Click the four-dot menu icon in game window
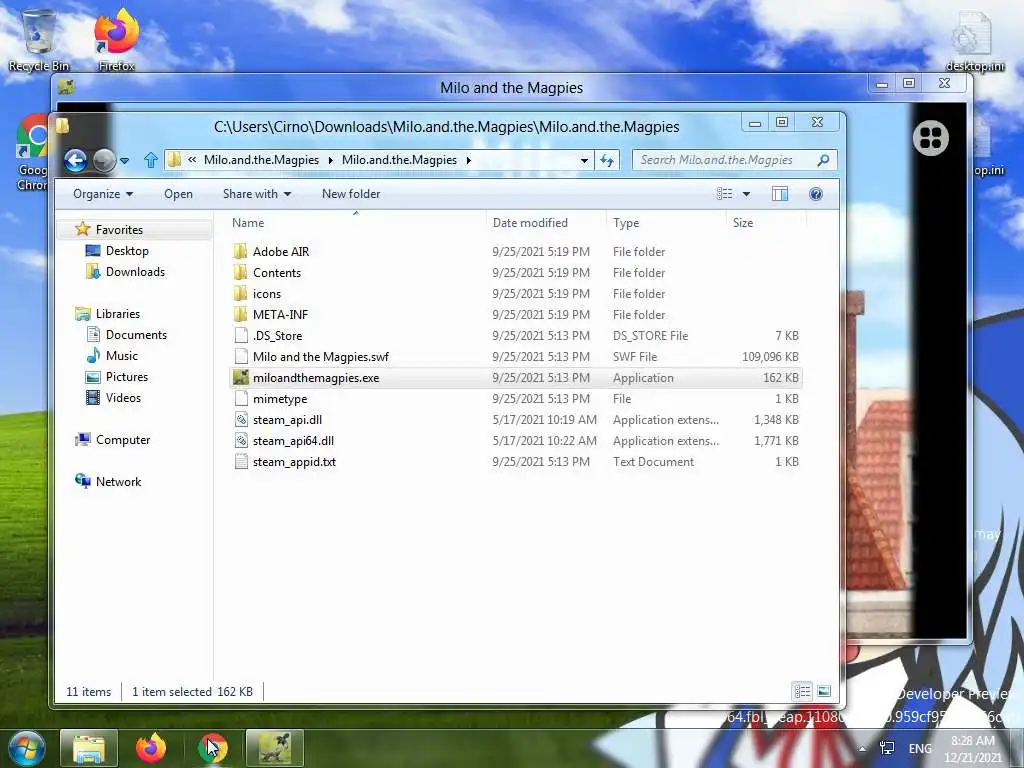Screen dimensions: 1024x768 click(931, 138)
